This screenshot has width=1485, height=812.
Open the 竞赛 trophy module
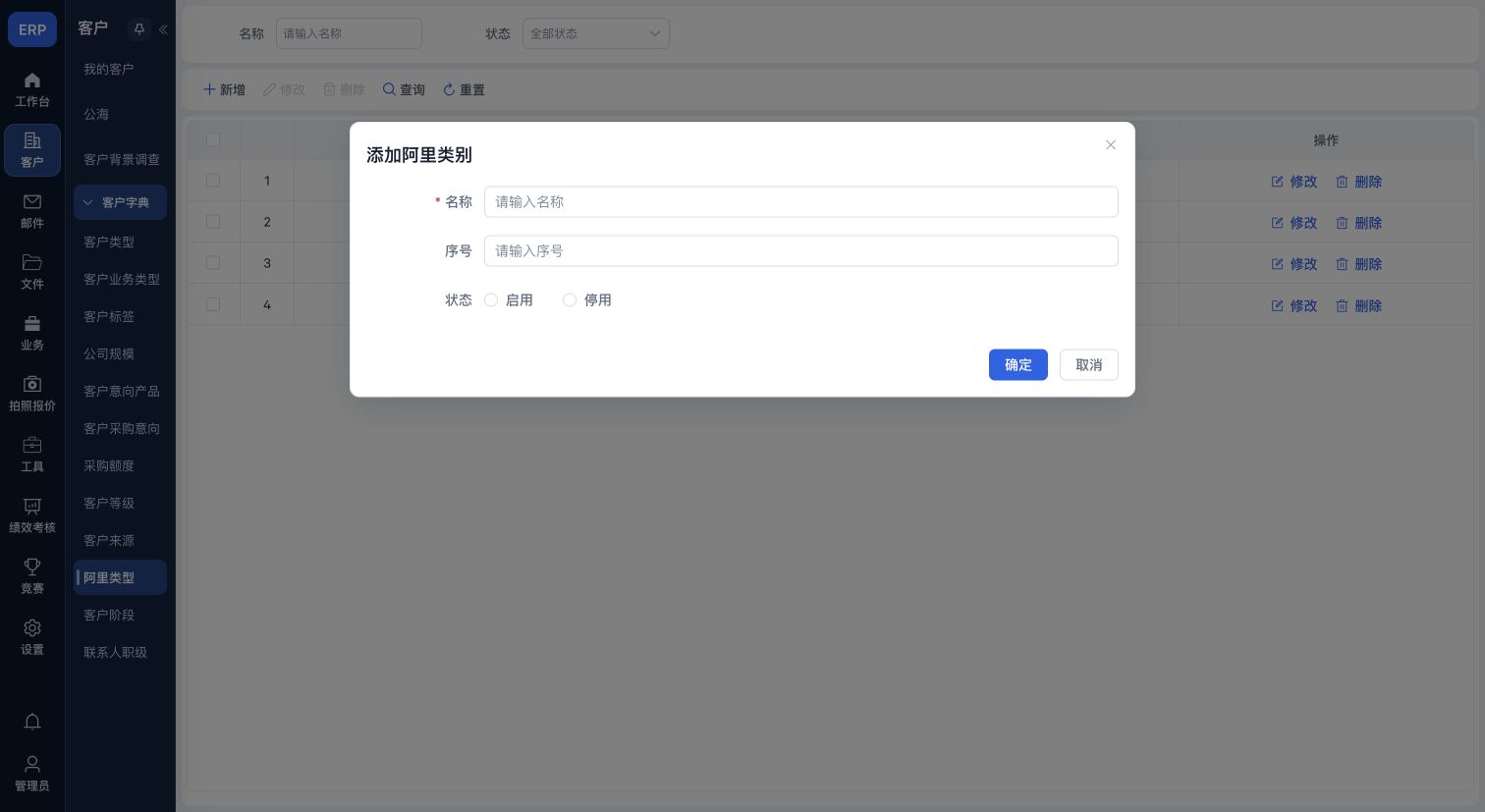pos(32,576)
